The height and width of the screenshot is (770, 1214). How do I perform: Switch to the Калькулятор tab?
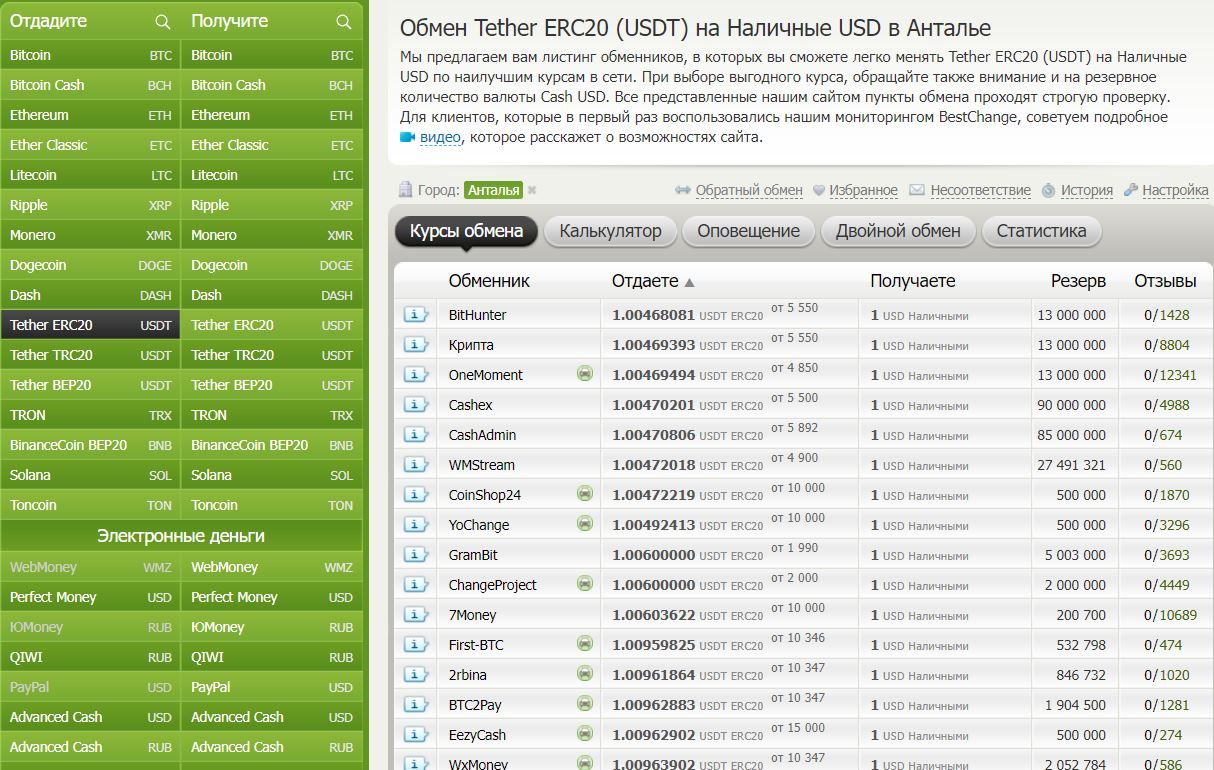click(x=610, y=231)
